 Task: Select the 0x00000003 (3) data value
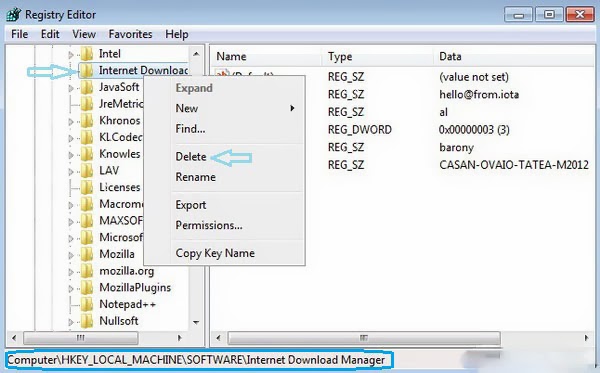coord(474,130)
